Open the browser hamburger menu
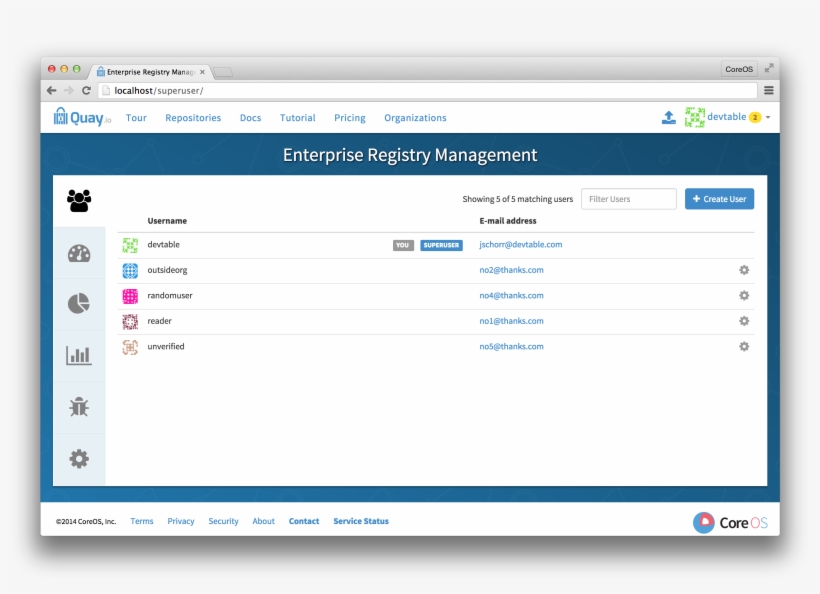The image size is (820, 594). click(x=768, y=89)
